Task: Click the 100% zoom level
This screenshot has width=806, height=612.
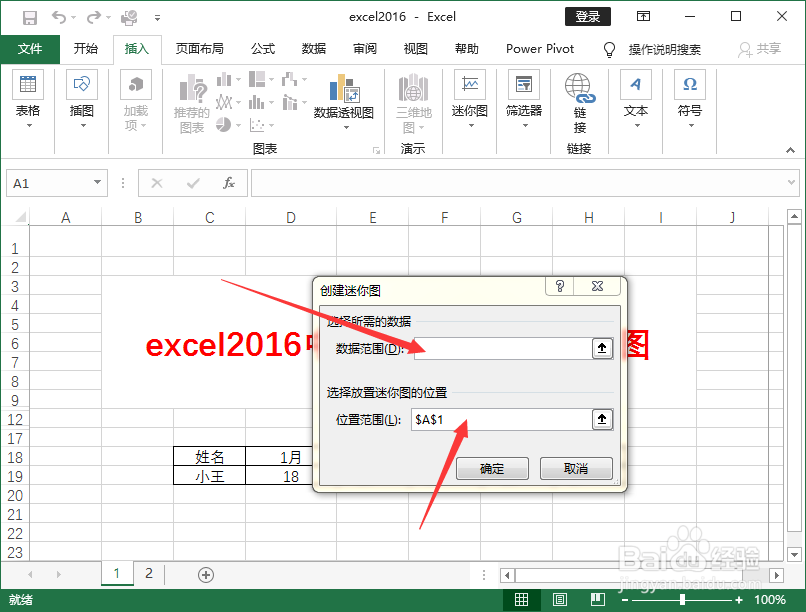Action: [x=770, y=600]
